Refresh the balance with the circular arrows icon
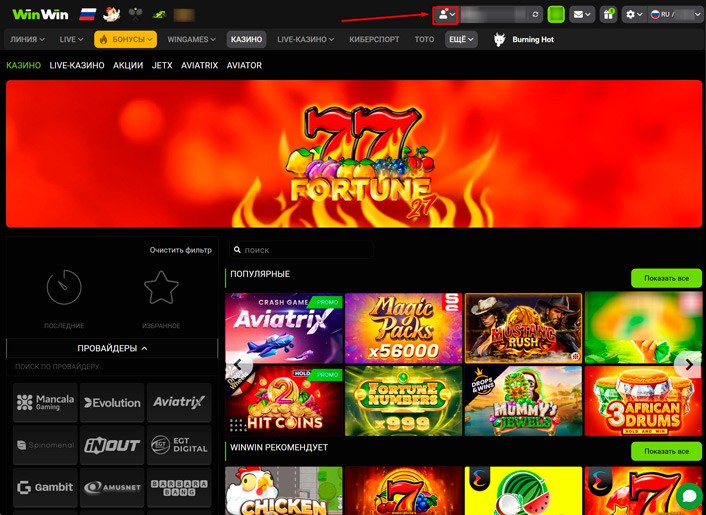 point(535,15)
